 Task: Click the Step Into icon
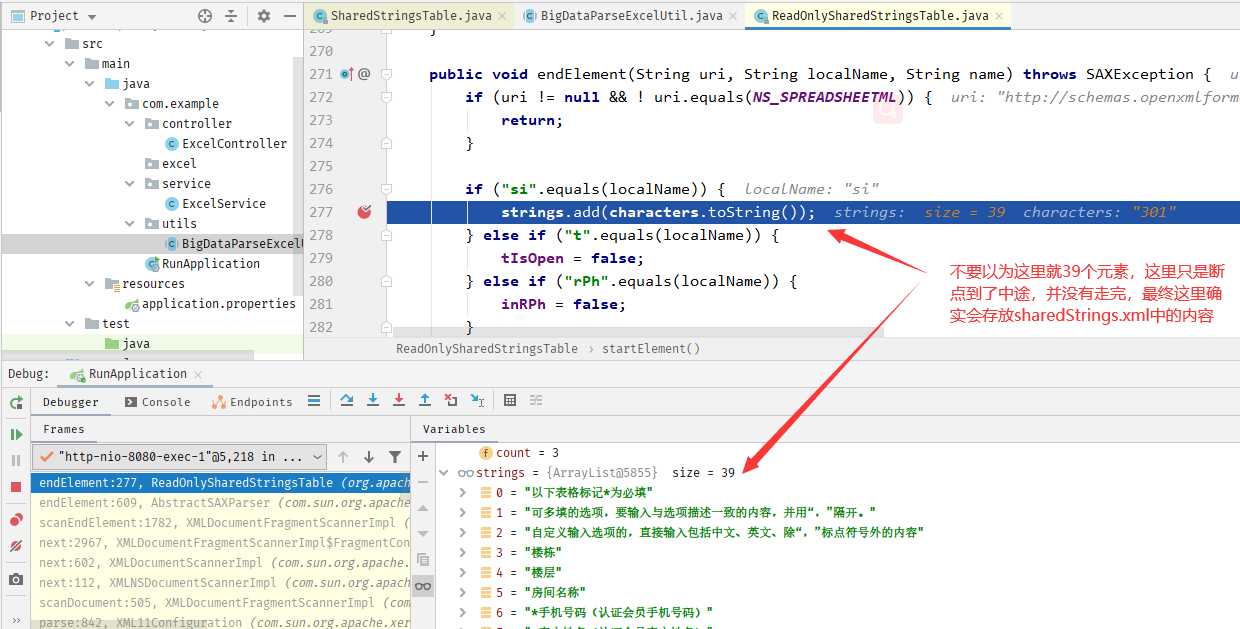pos(373,400)
